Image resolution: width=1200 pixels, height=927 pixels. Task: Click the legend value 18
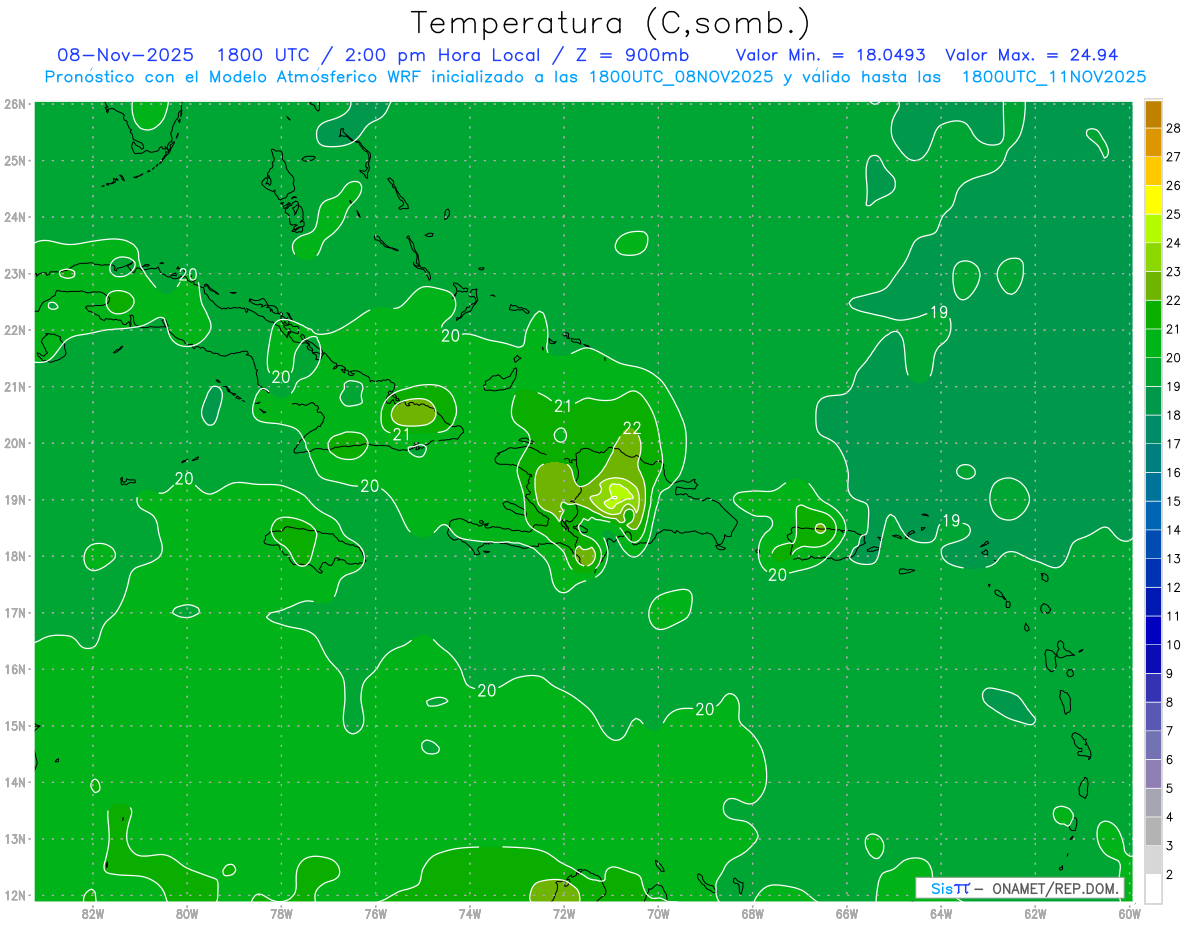pyautogui.click(x=1174, y=415)
